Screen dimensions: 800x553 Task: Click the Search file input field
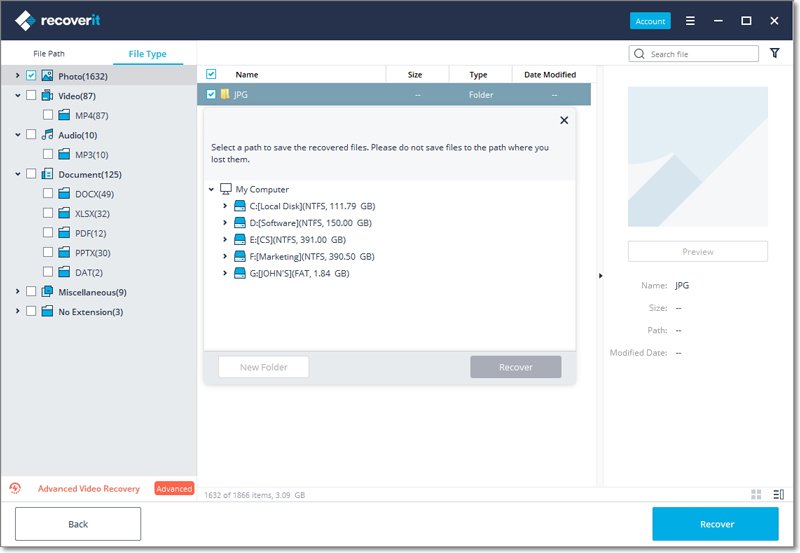700,54
